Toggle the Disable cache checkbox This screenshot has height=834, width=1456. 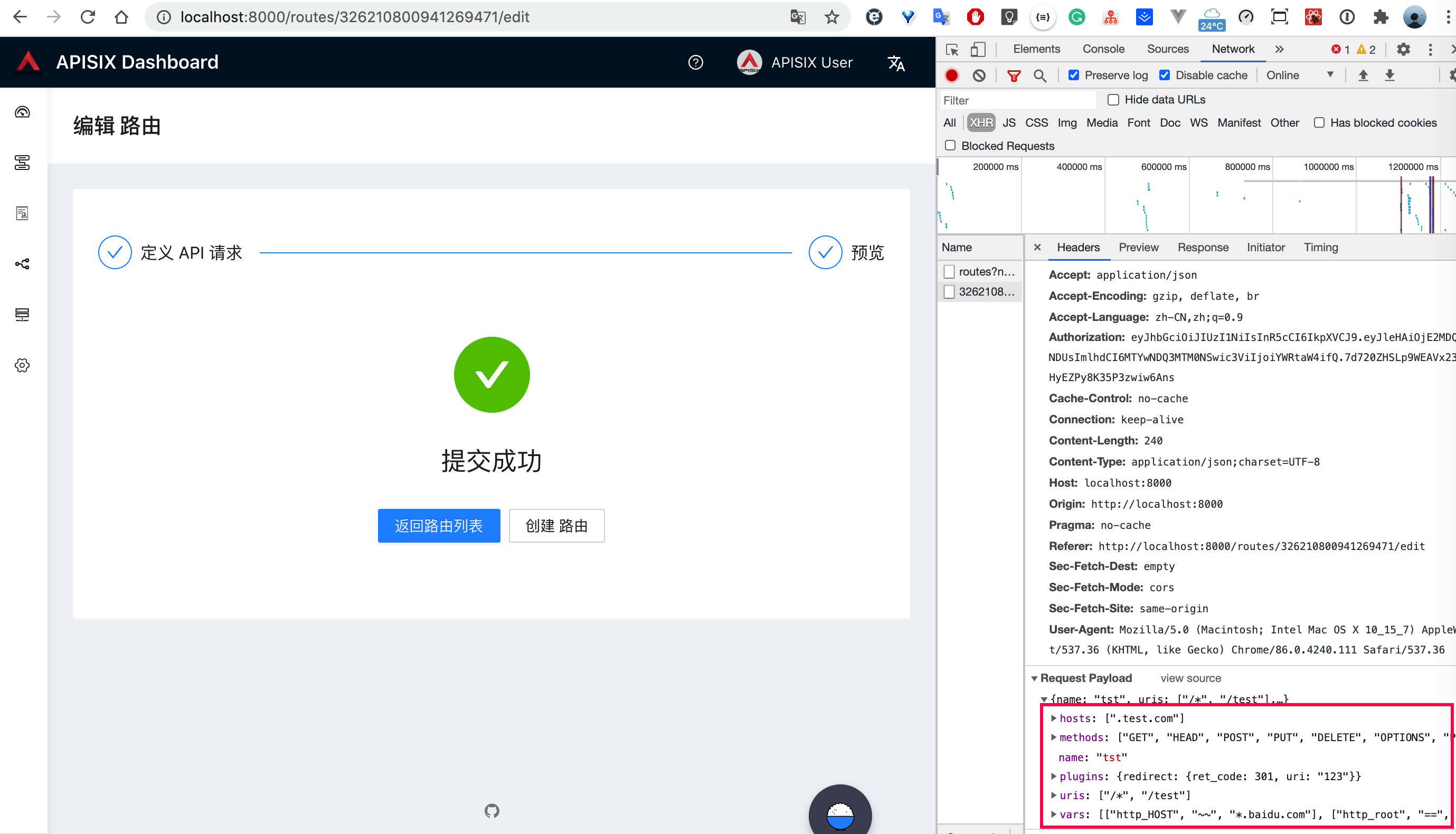(1165, 75)
